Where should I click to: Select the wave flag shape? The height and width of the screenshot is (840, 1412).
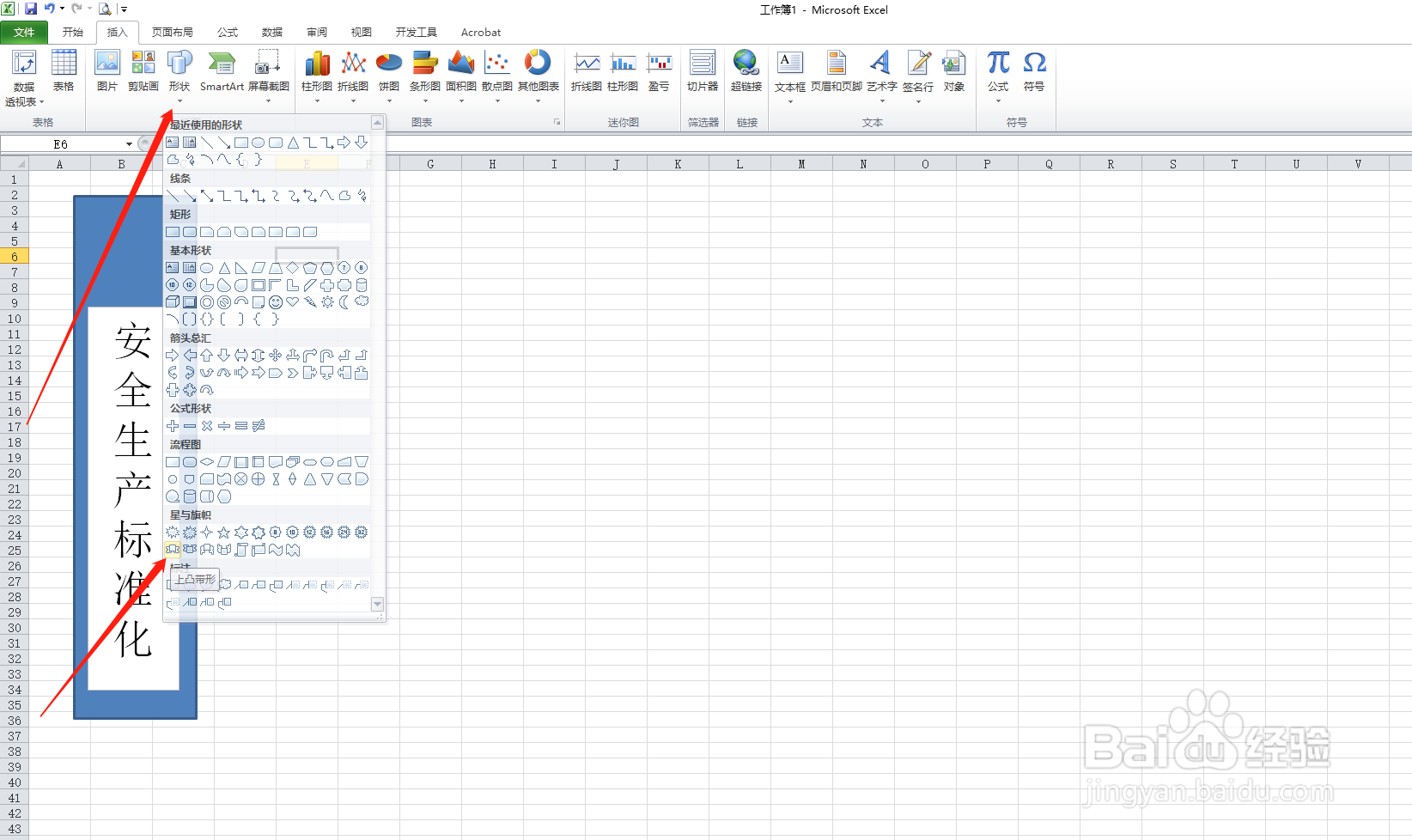click(x=276, y=550)
